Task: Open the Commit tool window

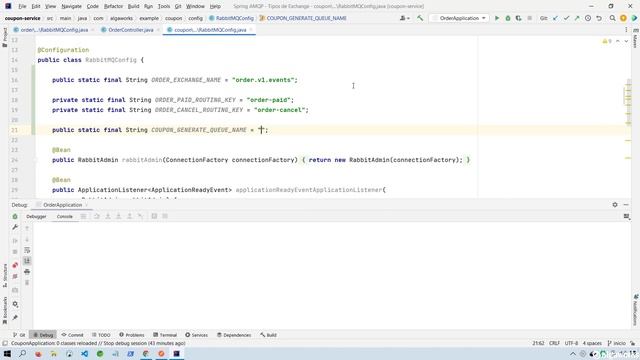Action: click(x=72, y=335)
